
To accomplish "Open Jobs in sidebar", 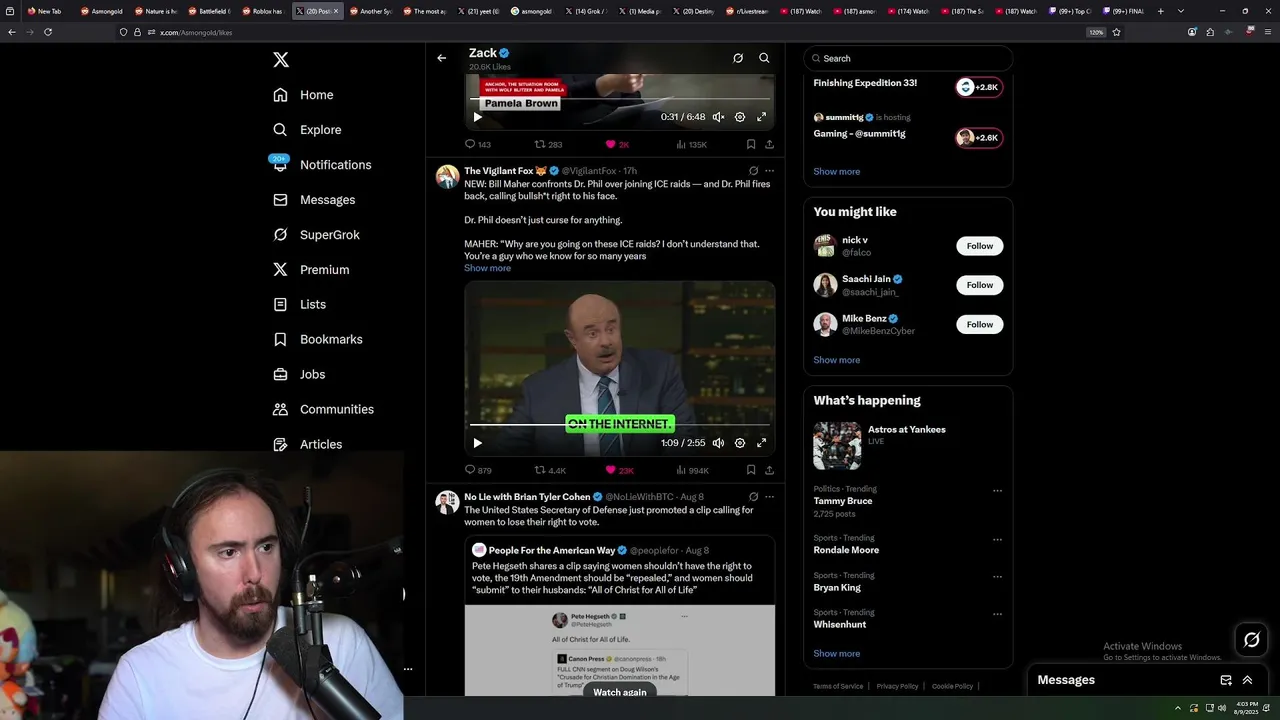I will (x=299, y=374).
